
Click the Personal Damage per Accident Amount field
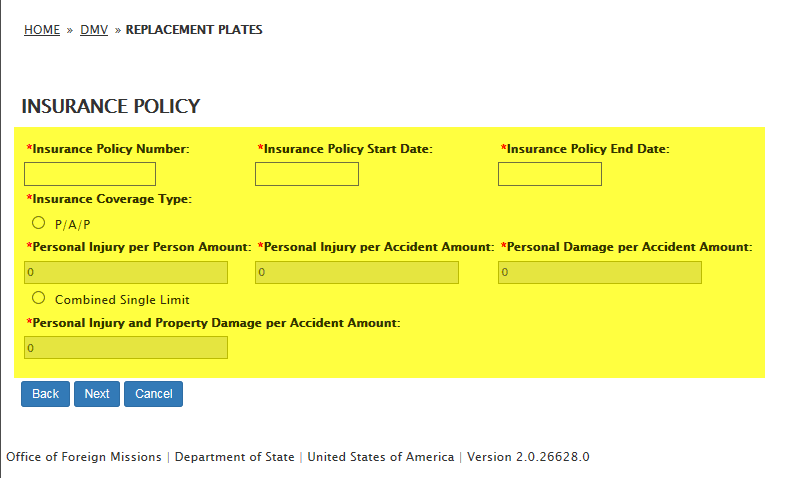click(x=600, y=272)
